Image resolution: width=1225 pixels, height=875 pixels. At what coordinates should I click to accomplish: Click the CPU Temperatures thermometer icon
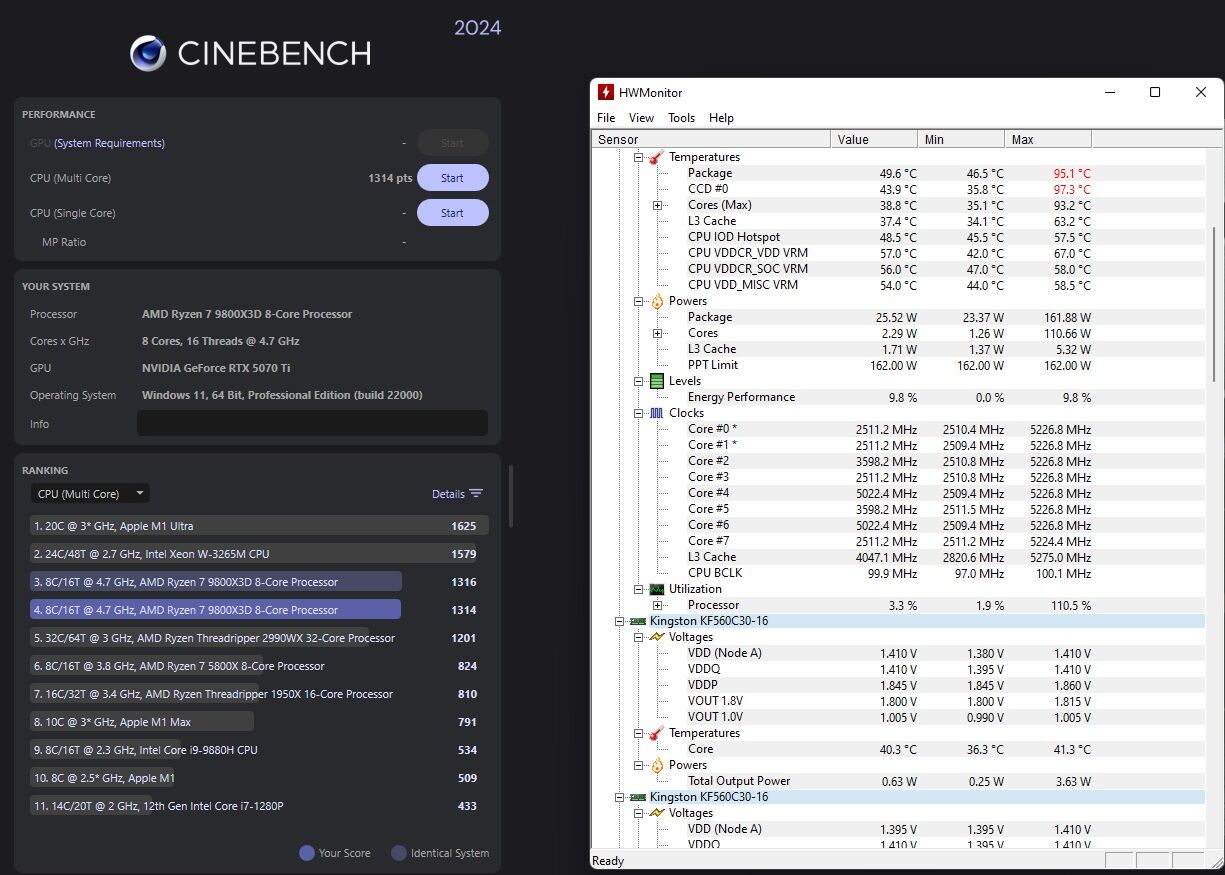656,157
